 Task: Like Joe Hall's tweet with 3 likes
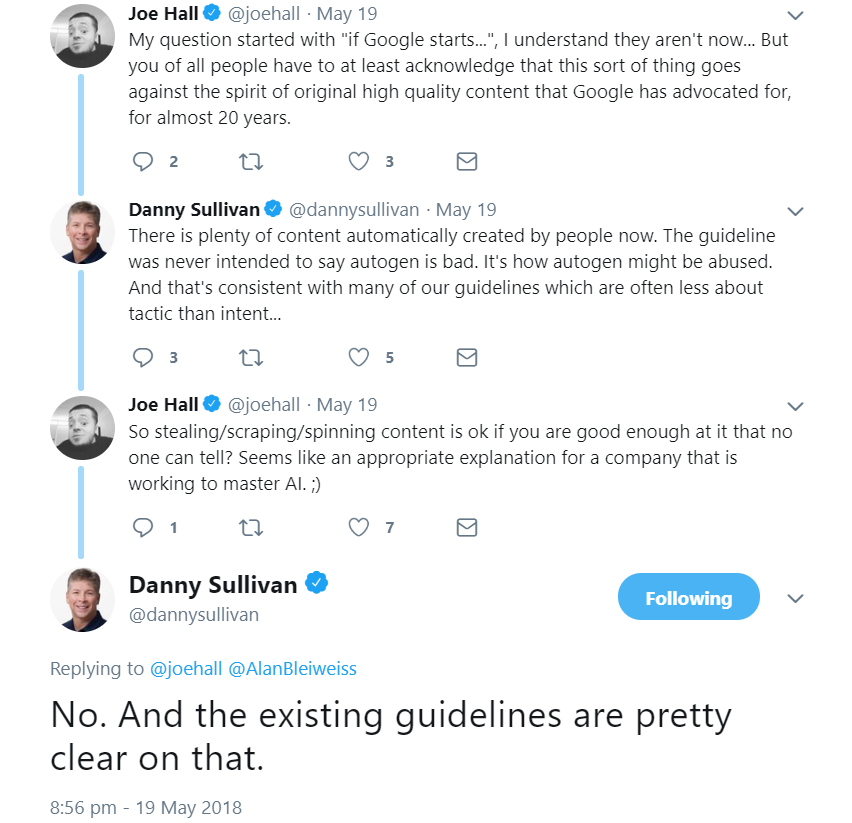(x=358, y=161)
